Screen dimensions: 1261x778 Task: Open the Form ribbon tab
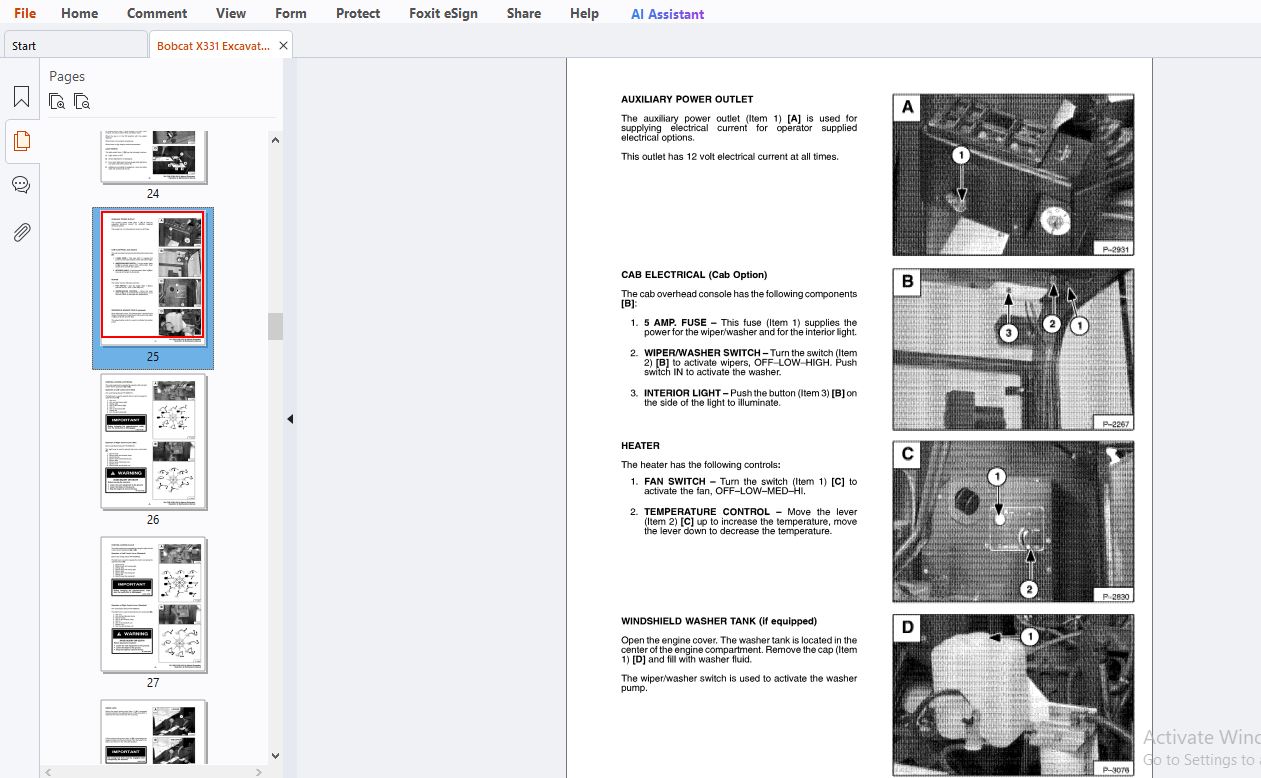click(x=291, y=13)
